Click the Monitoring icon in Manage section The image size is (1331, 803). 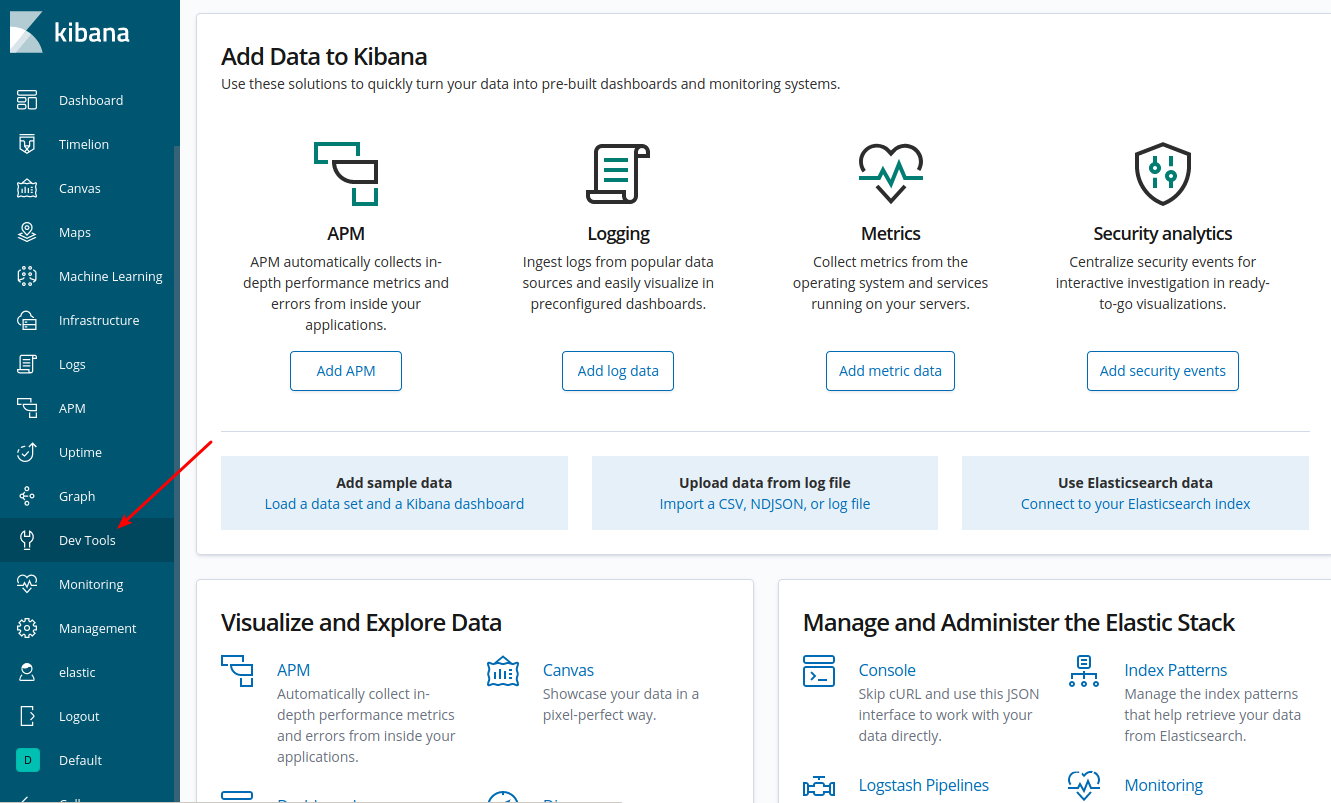1084,786
